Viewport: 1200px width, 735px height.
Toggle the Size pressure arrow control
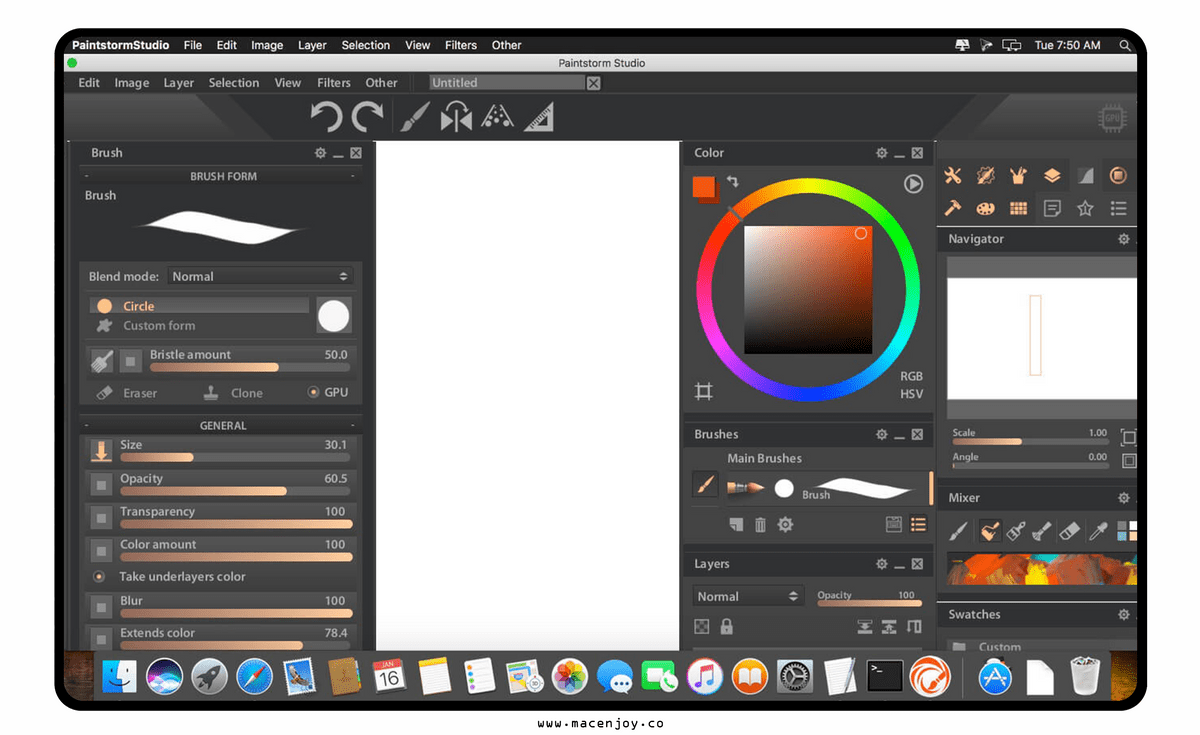coord(101,451)
